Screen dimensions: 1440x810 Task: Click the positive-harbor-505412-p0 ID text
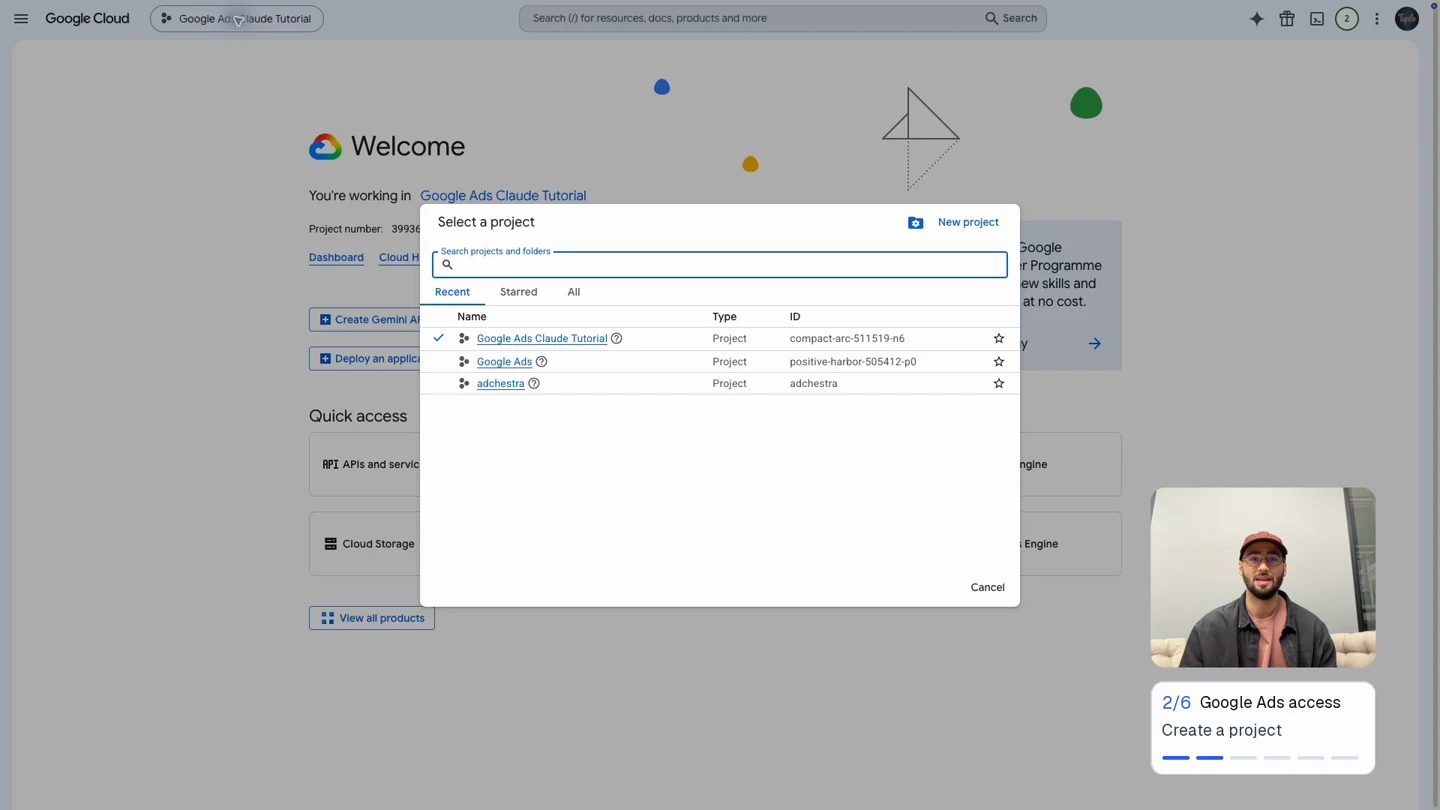(853, 361)
